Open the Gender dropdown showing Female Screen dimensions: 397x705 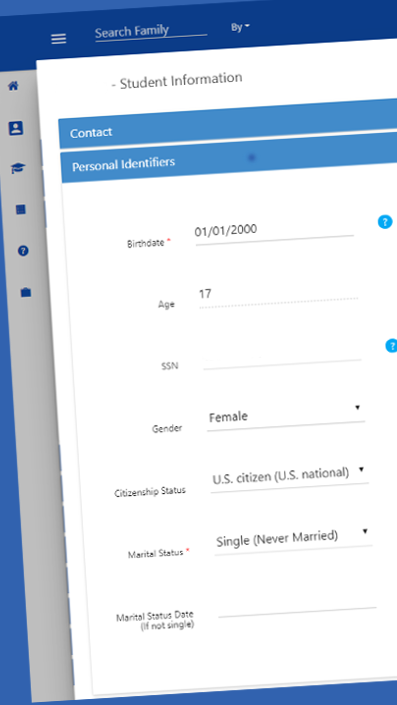(285, 417)
